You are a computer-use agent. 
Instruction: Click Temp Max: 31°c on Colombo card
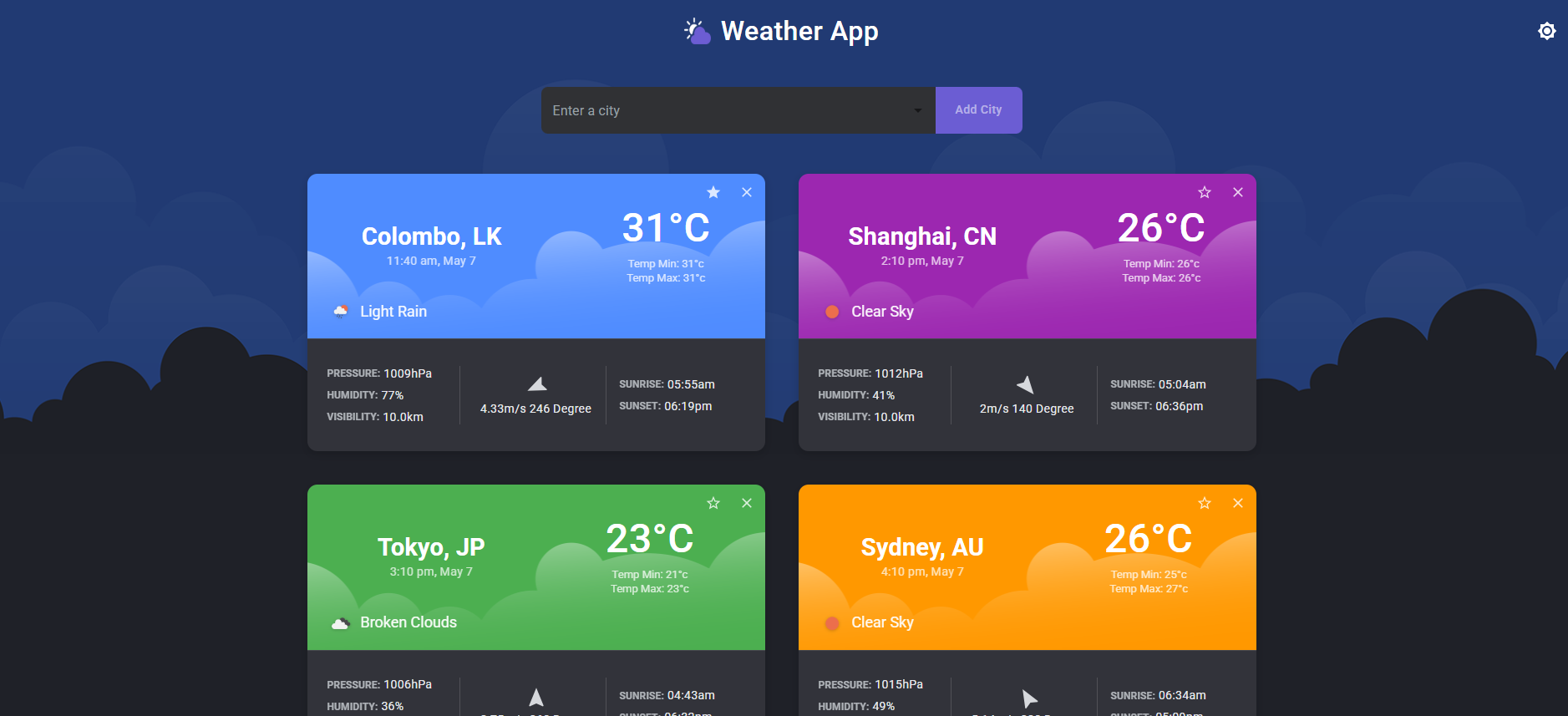[666, 278]
